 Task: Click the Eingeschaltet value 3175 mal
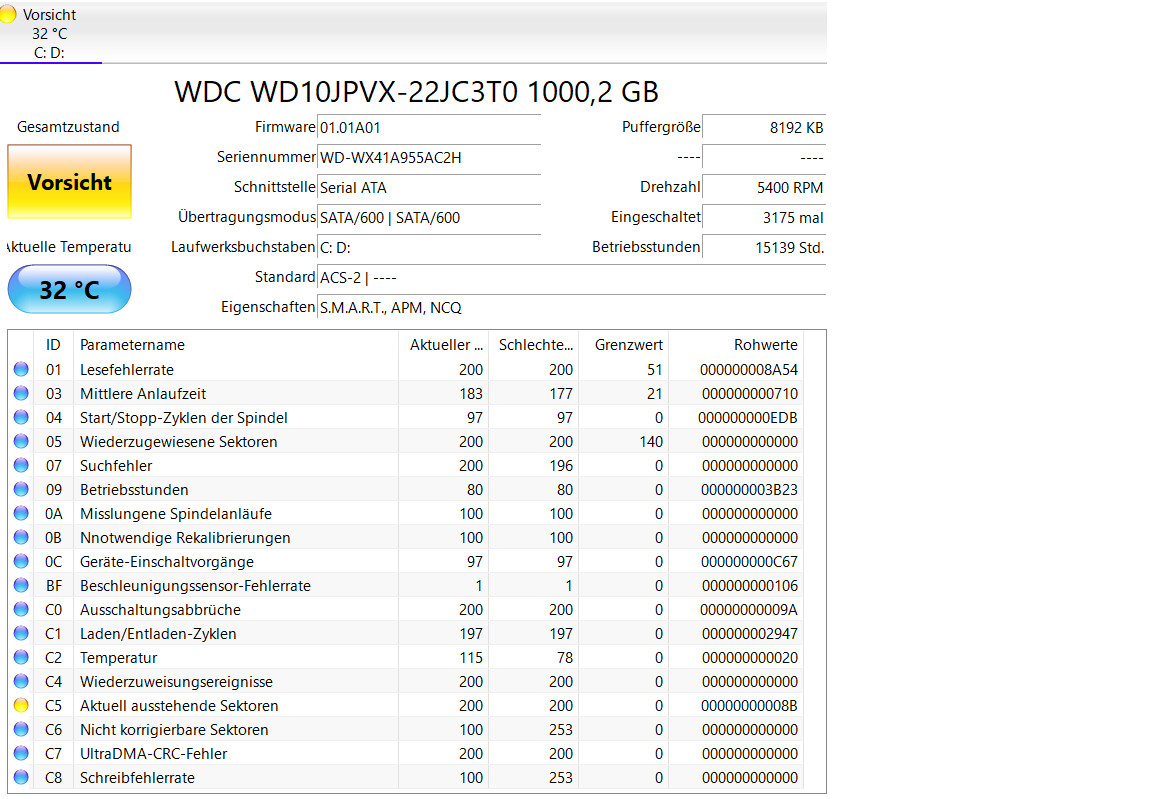tap(764, 218)
